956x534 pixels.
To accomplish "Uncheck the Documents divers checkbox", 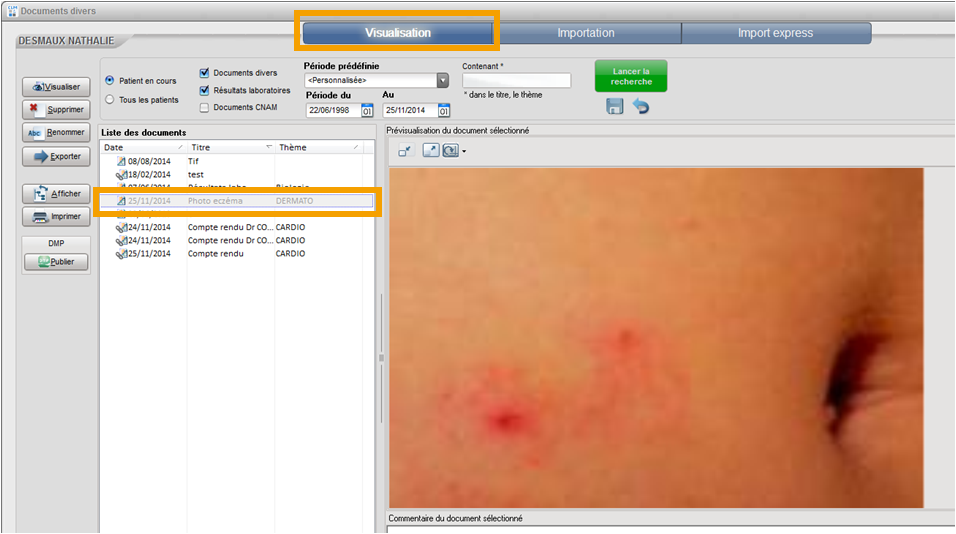I will [204, 73].
